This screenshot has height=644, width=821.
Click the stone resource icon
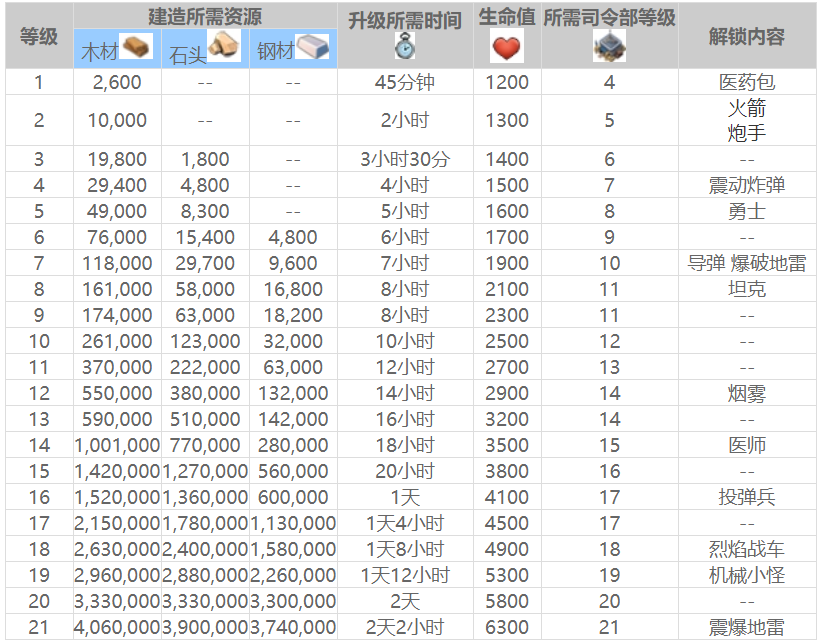pyautogui.click(x=223, y=46)
